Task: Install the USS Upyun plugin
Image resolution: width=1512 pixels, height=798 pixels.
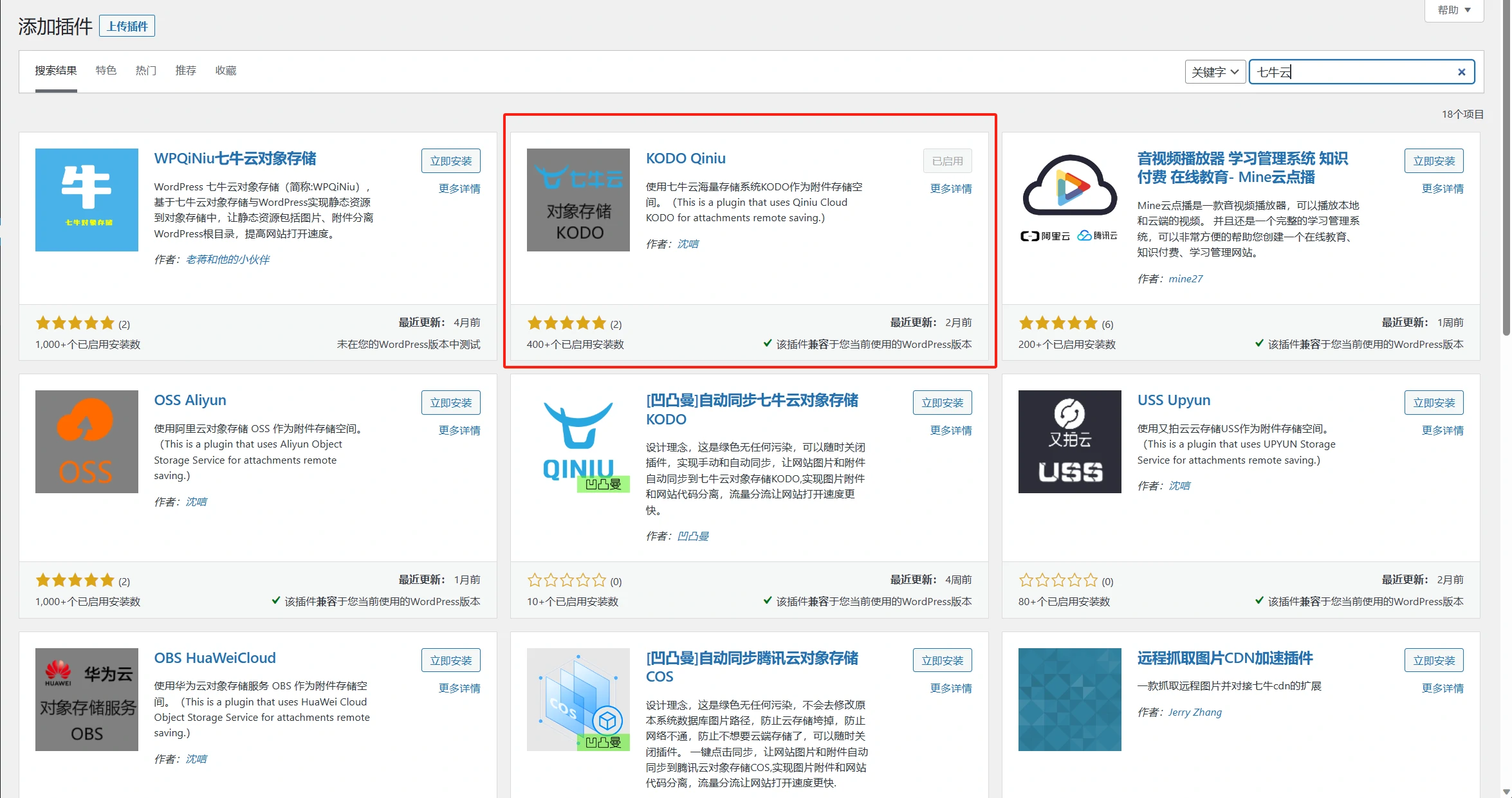Action: (1434, 403)
